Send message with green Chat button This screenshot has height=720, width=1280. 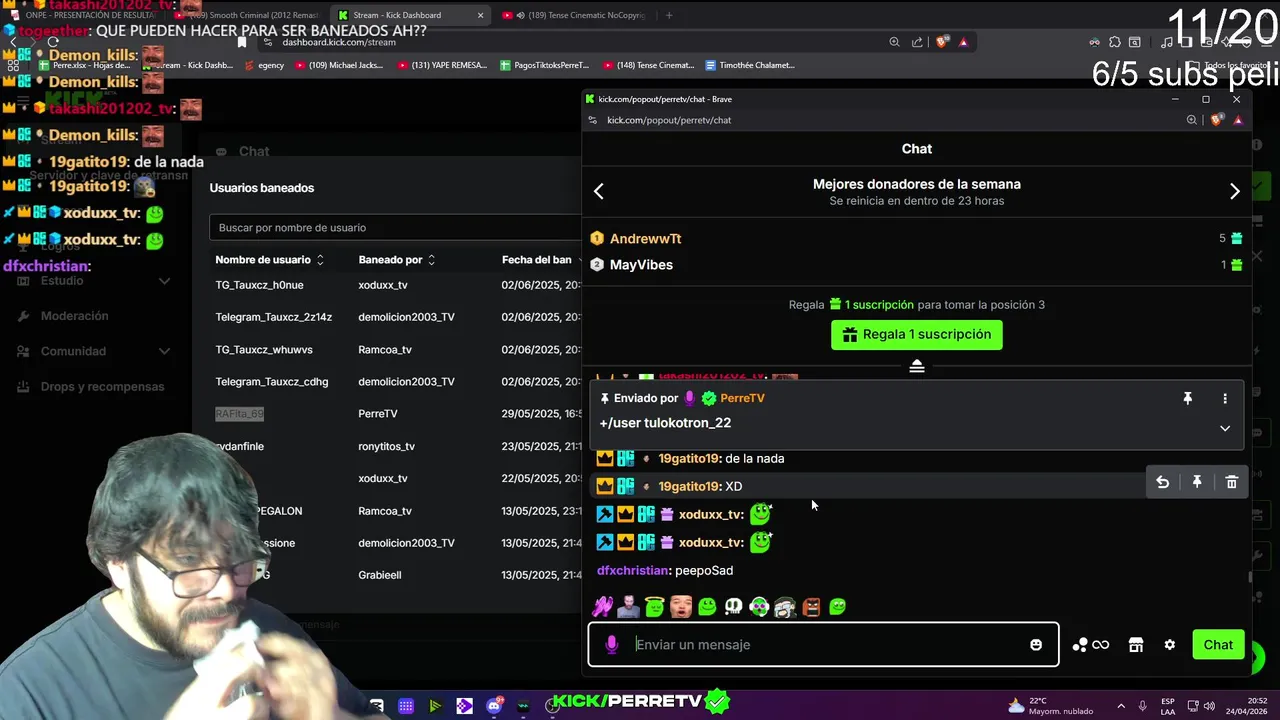pyautogui.click(x=1217, y=645)
